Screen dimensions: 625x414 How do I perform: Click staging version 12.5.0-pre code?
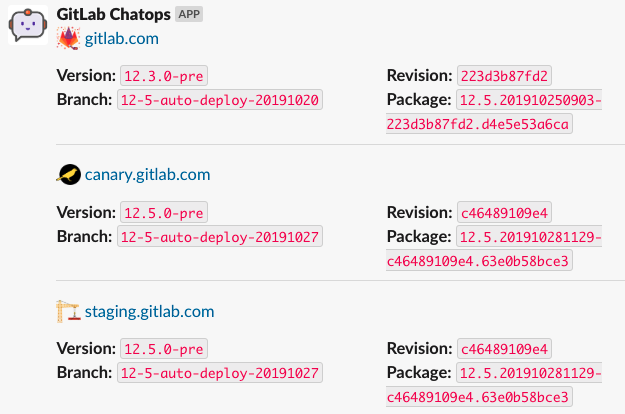coord(164,349)
